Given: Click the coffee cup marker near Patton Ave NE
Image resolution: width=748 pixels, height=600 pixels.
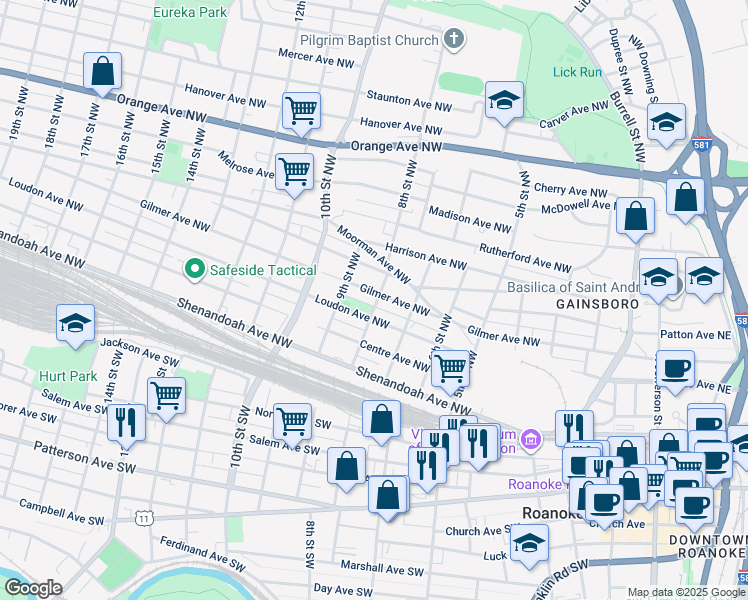Looking at the screenshot, I should pyautogui.click(x=675, y=371).
